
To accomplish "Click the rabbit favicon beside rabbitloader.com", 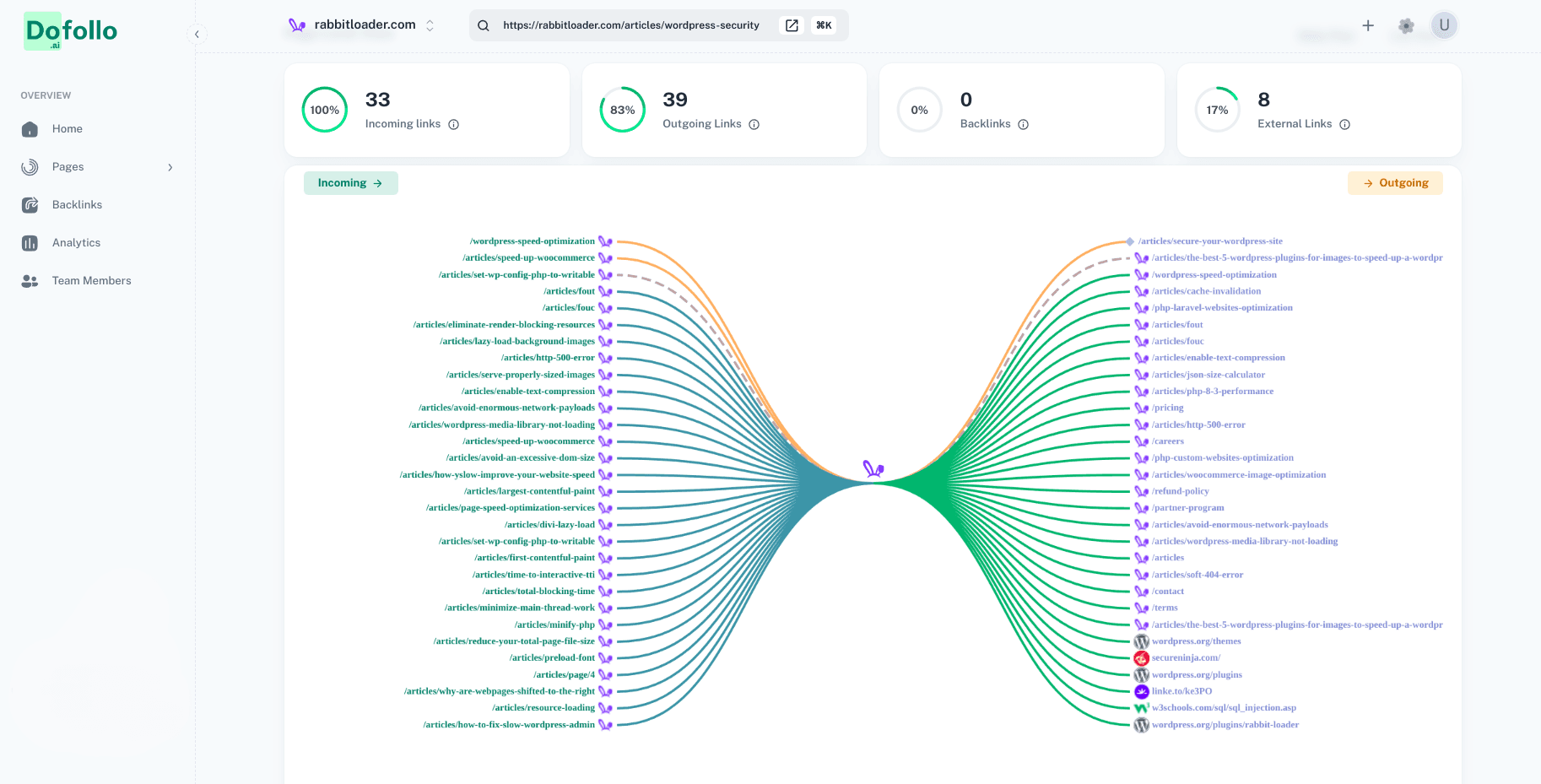I will (297, 25).
